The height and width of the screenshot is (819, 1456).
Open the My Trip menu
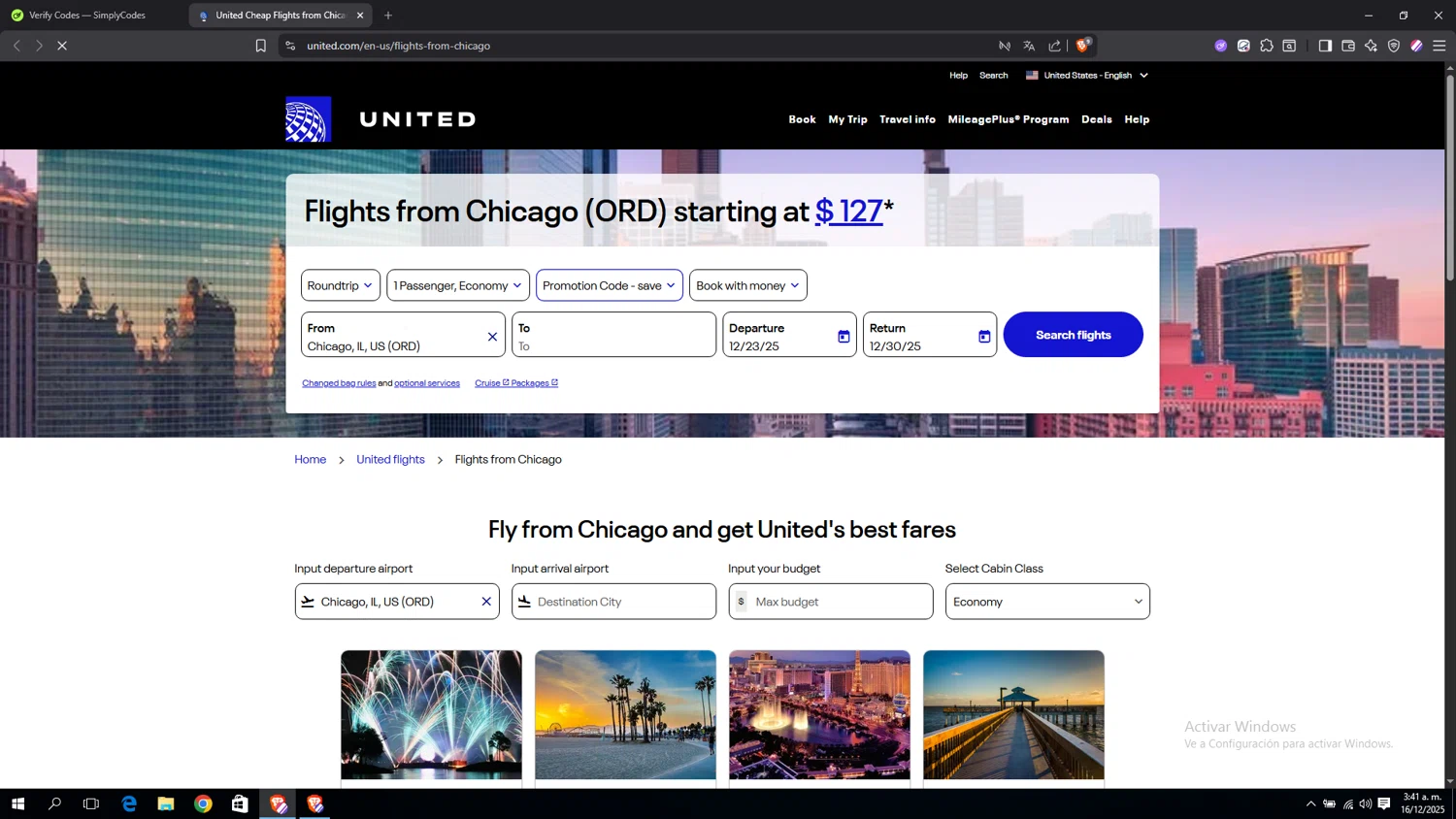tap(847, 119)
